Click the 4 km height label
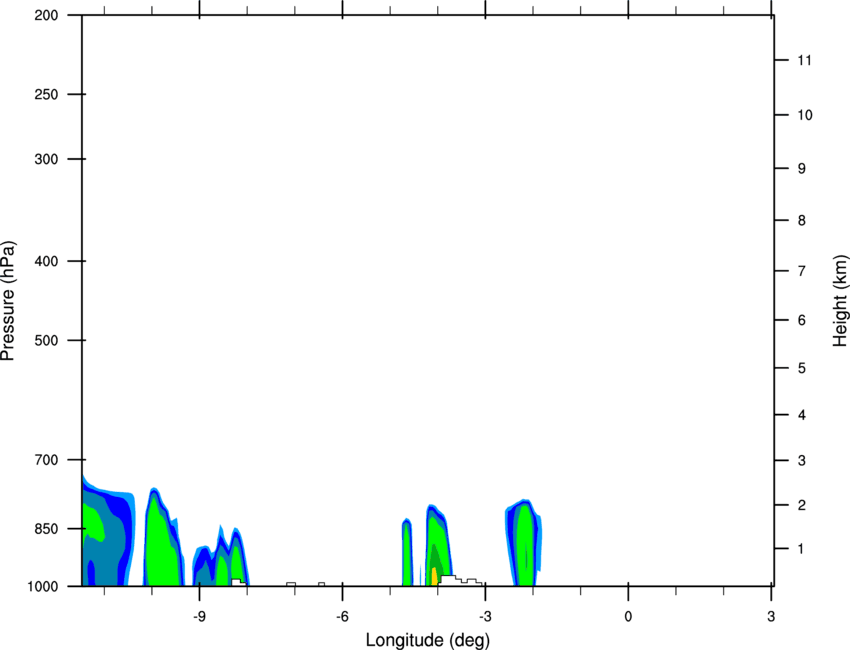850x650 pixels. [801, 415]
